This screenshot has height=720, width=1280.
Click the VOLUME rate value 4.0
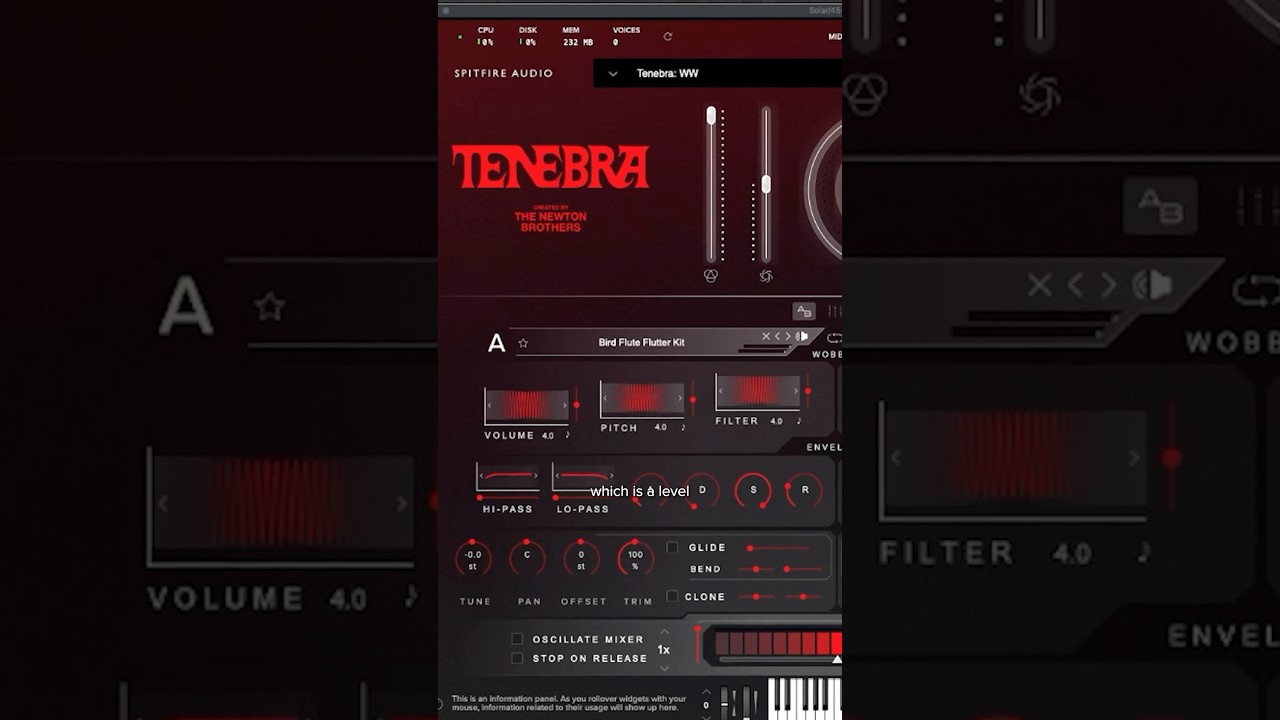coord(548,436)
